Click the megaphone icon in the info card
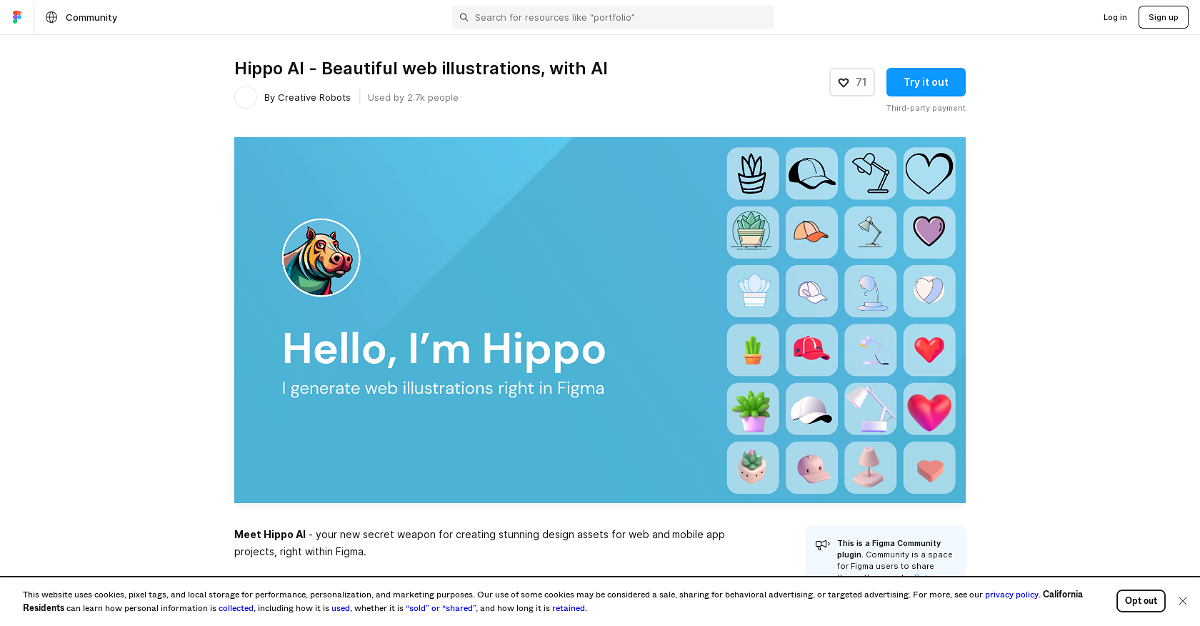This screenshot has width=1200, height=626. click(822, 545)
